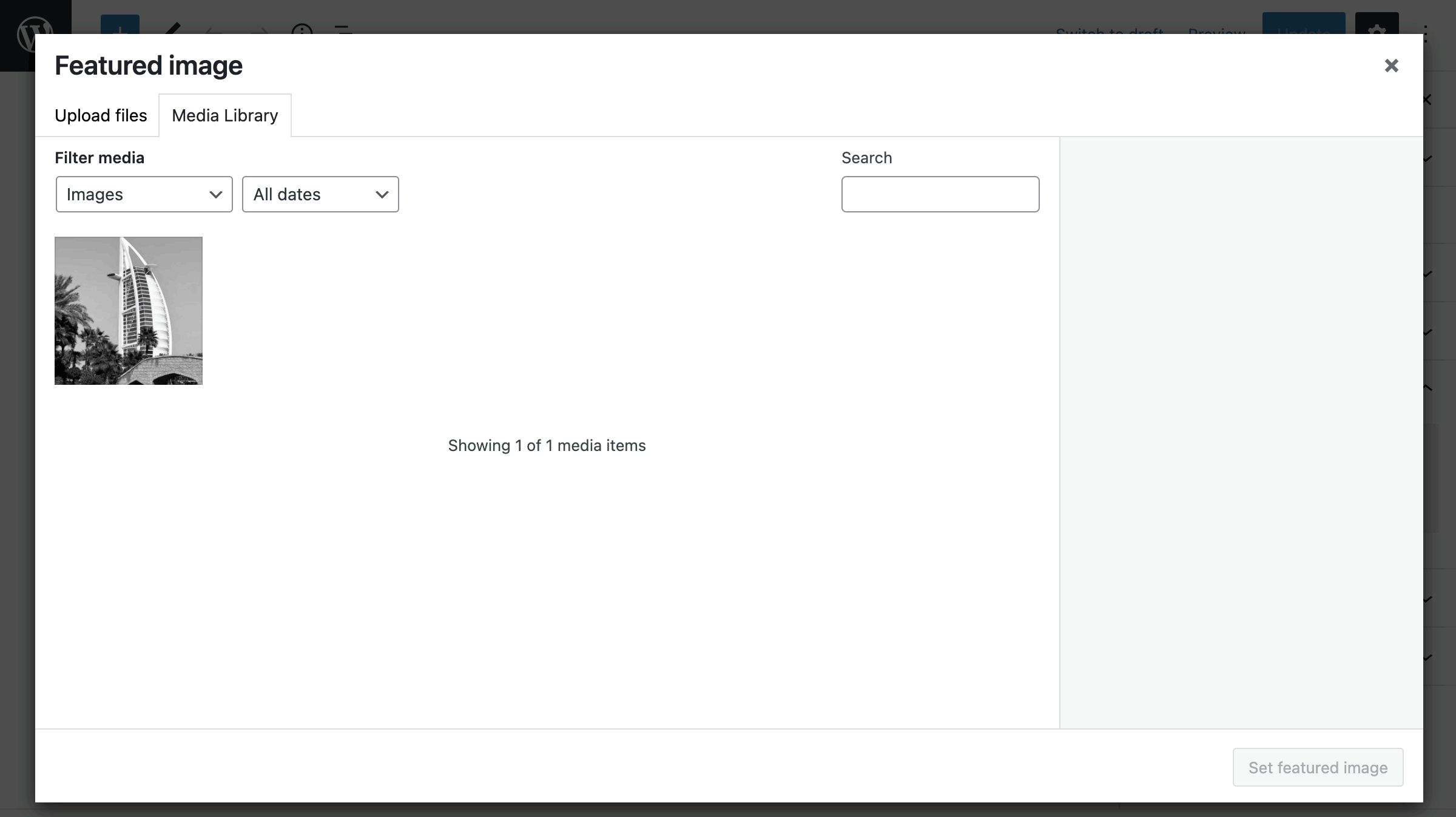Select the Burj Al Arab image thumbnail
Viewport: 1456px width, 817px height.
[128, 310]
